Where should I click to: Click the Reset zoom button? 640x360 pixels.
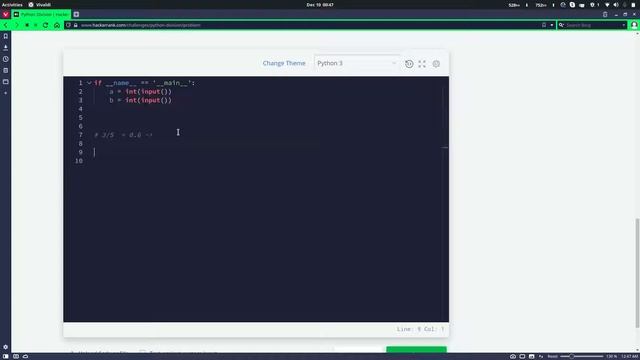[553, 356]
